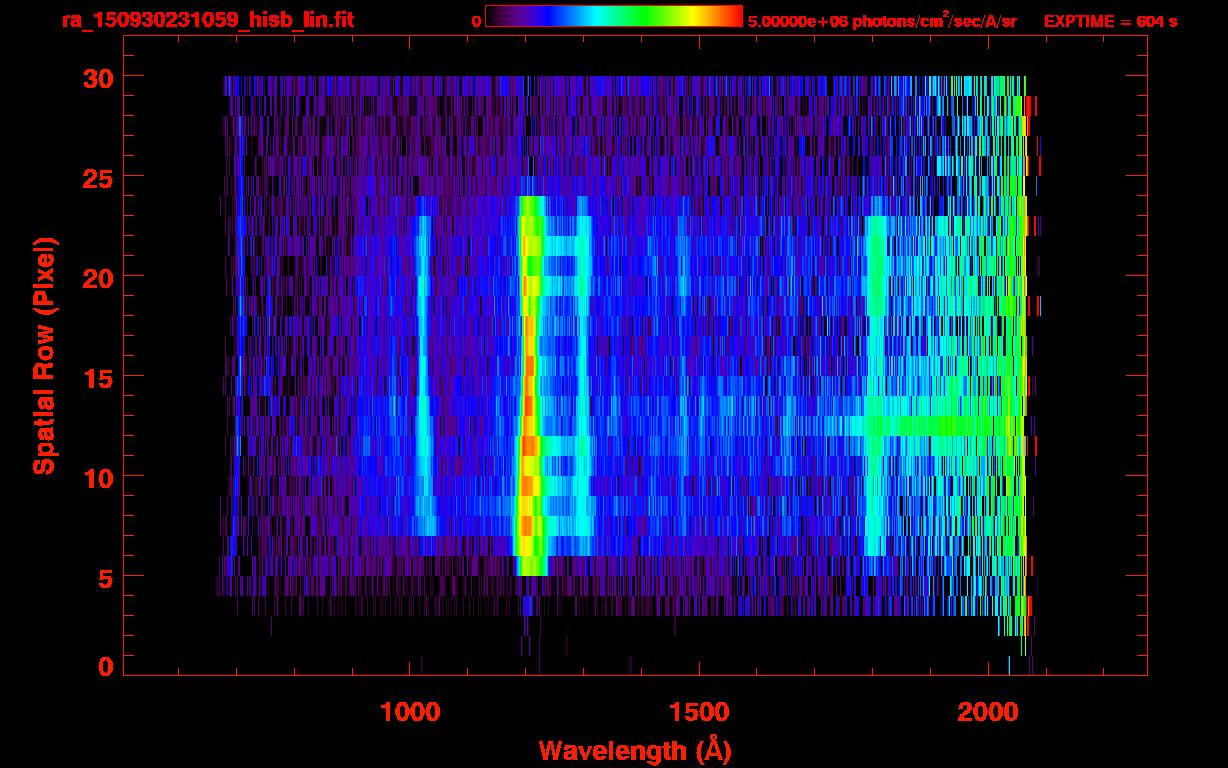The width and height of the screenshot is (1228, 768).
Task: Click the 0 spatial row tick label
Action: click(x=105, y=666)
